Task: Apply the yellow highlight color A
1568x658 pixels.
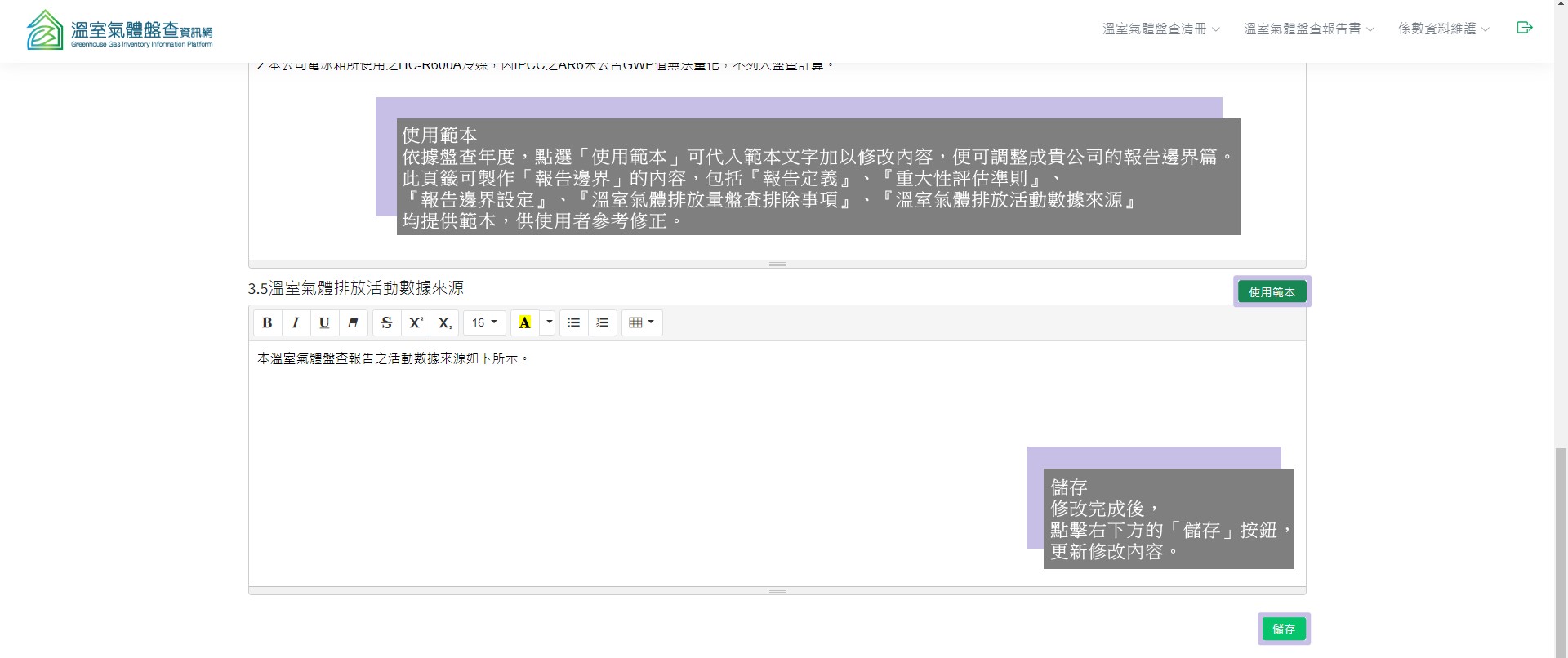Action: pyautogui.click(x=525, y=323)
